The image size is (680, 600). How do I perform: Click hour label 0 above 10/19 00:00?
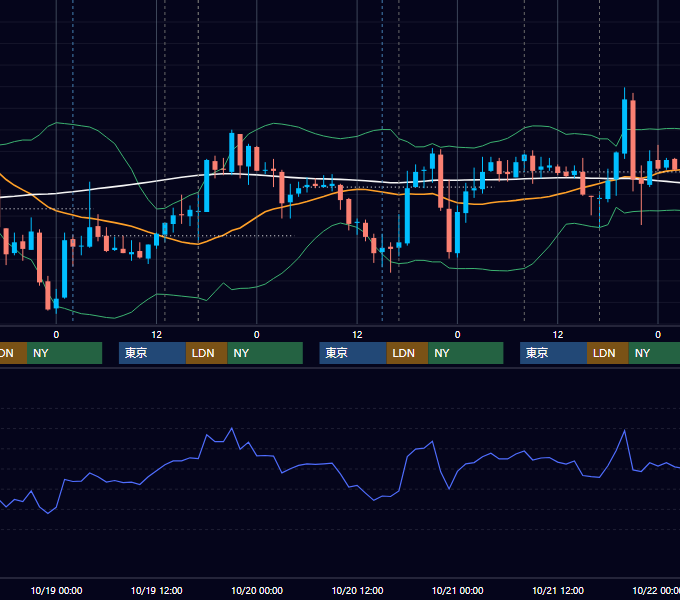click(x=56, y=335)
